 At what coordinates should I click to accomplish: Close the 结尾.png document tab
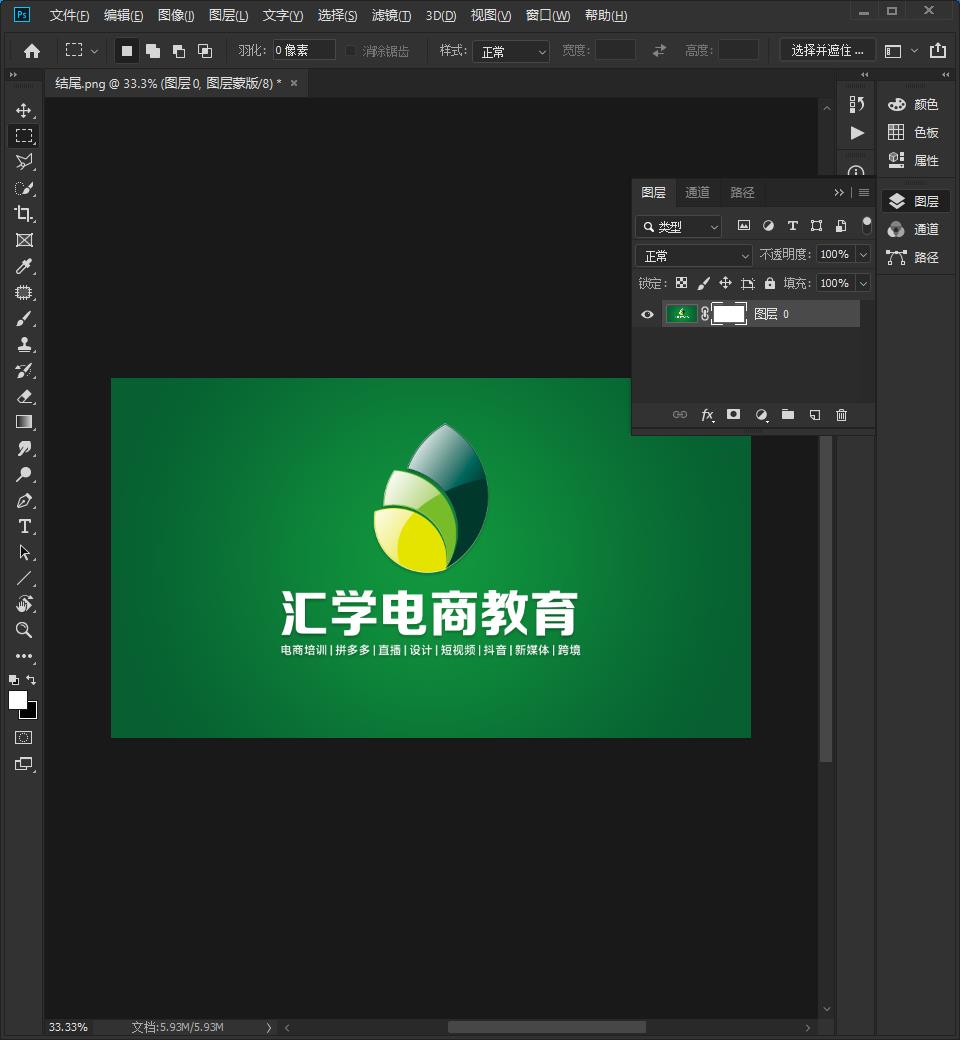click(x=294, y=83)
